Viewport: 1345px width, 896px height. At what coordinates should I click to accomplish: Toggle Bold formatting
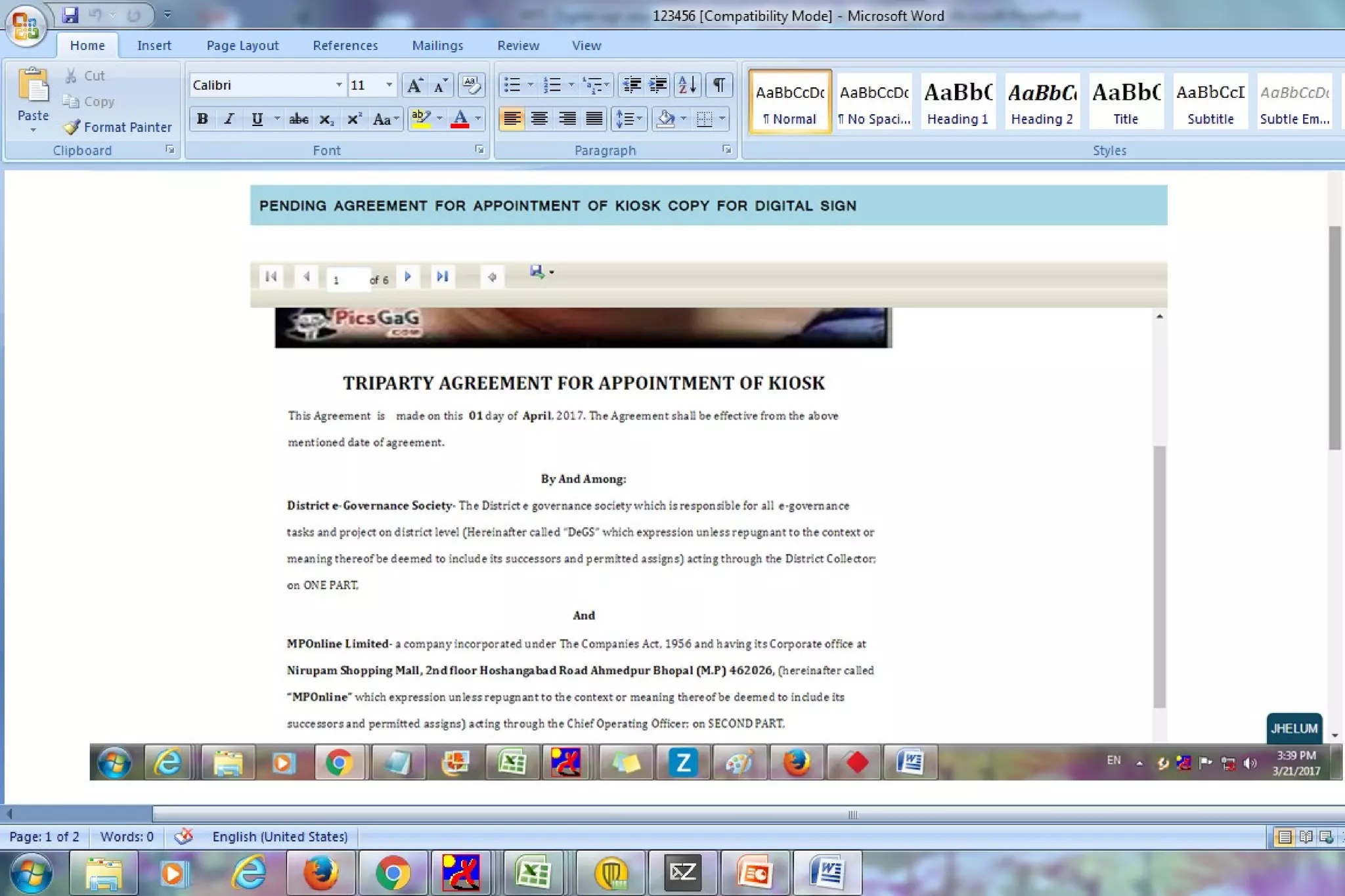202,119
